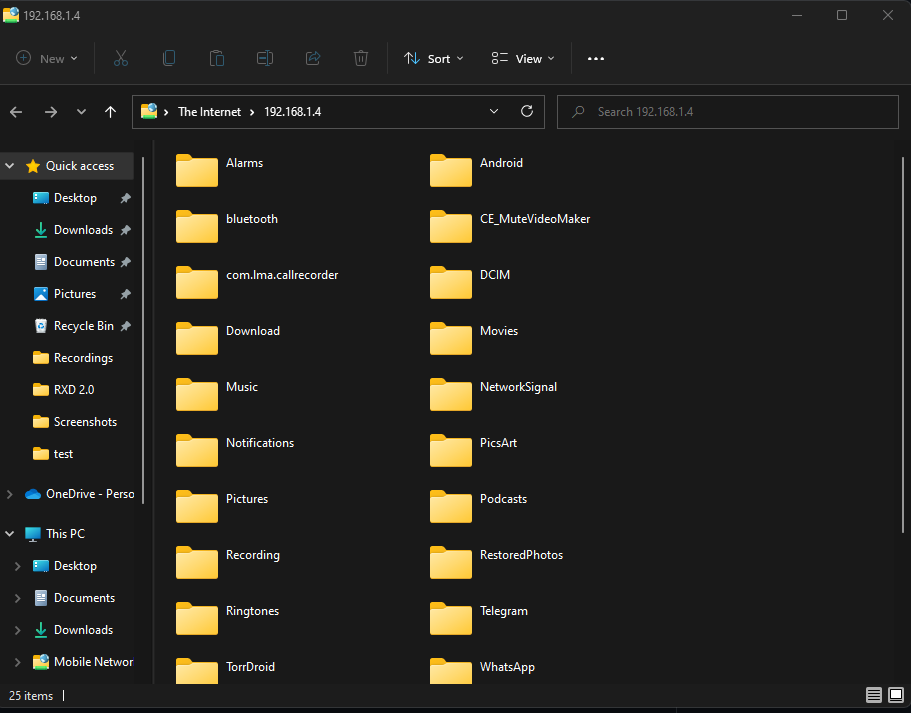
Task: Select the Ringtones folder icon
Action: 197,618
